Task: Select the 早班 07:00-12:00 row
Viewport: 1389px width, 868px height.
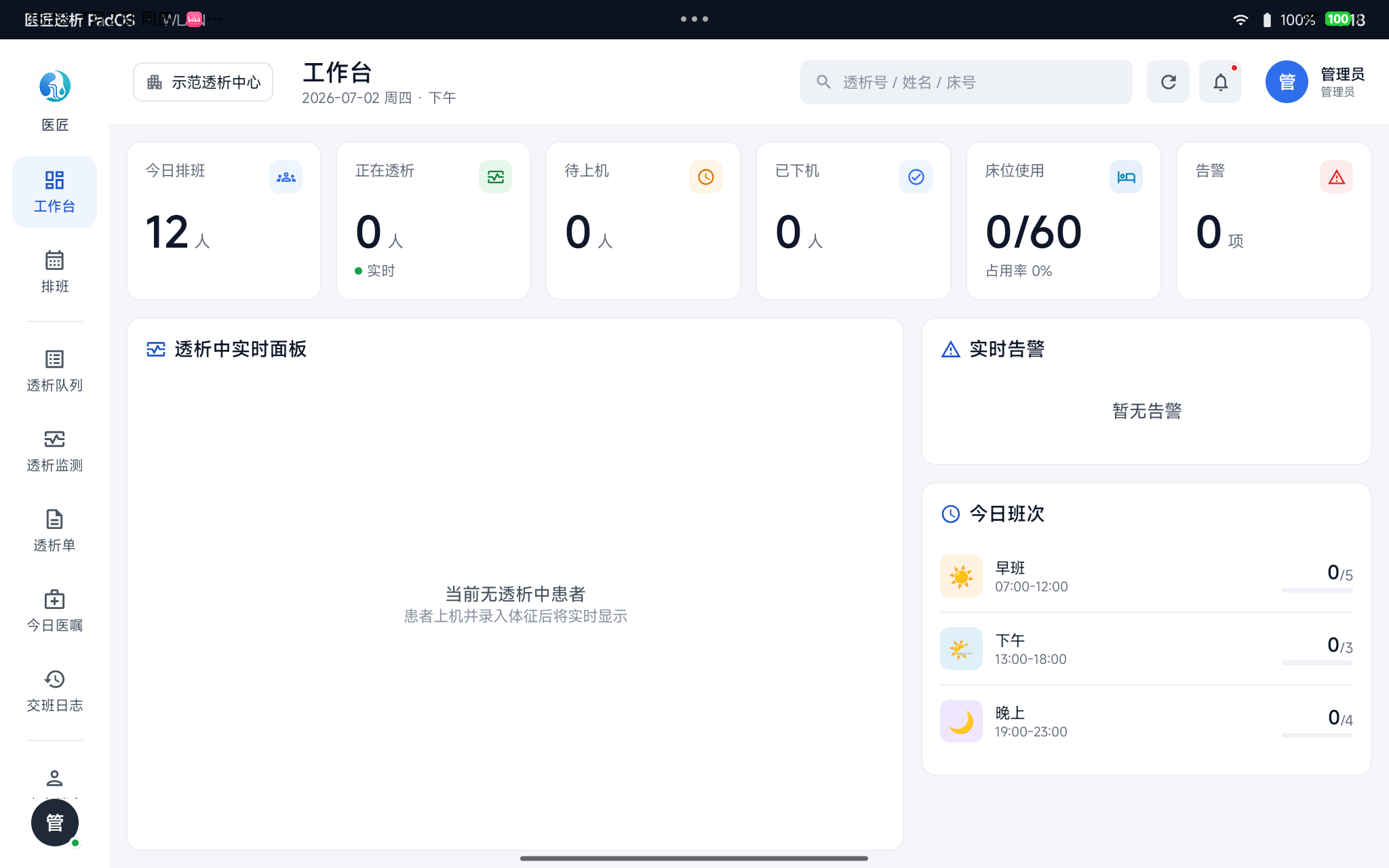Action: point(1146,576)
